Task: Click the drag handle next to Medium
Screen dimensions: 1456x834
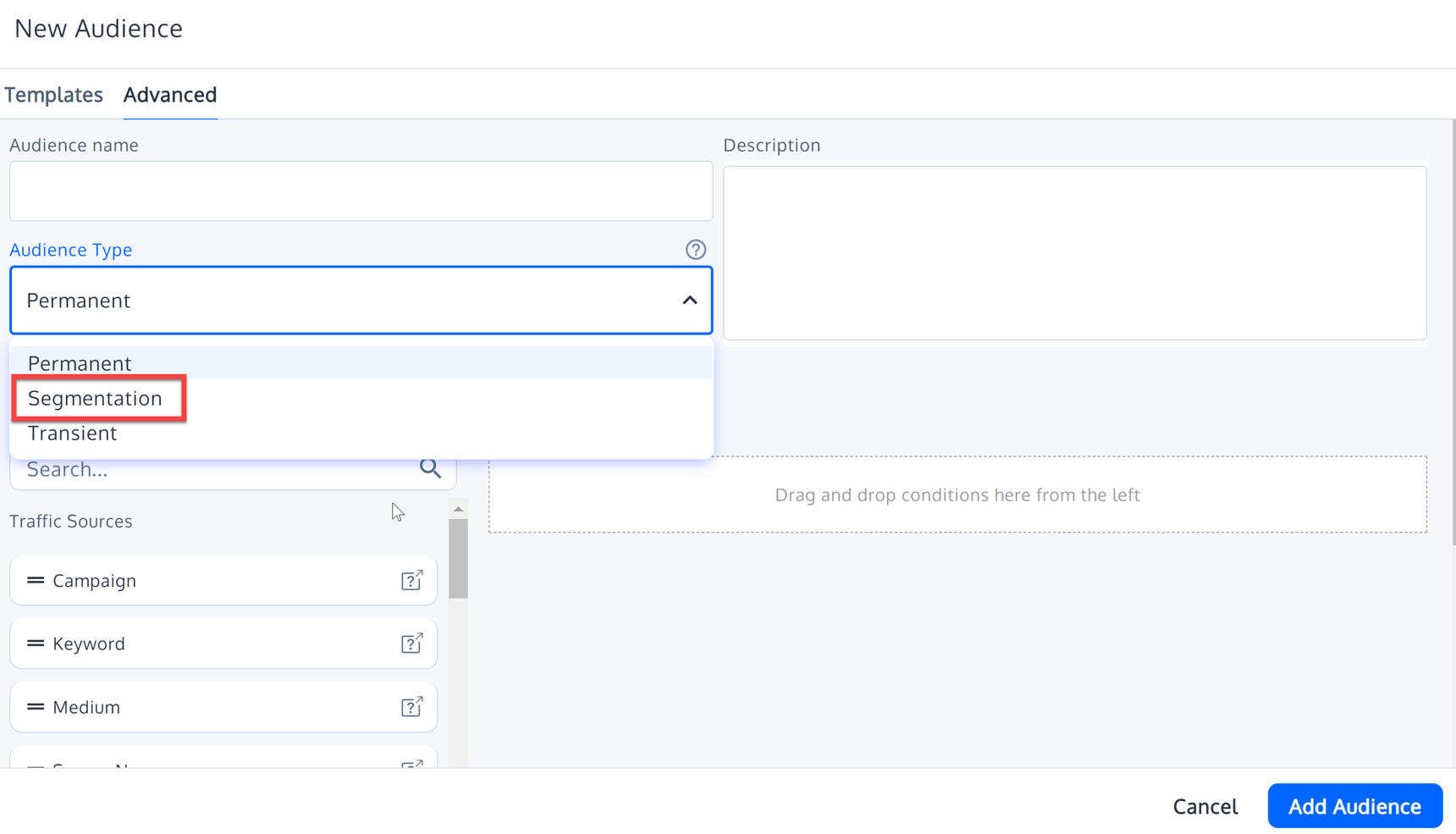Action: point(34,706)
